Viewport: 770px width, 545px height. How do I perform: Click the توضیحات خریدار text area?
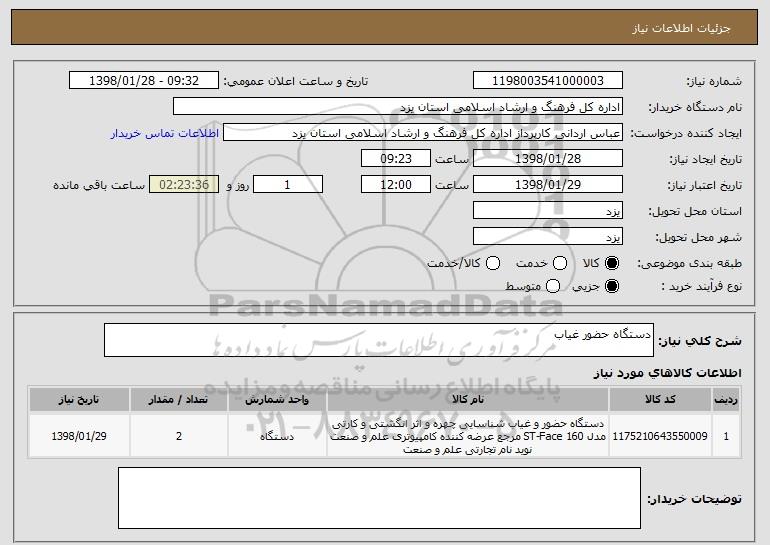pos(379,498)
